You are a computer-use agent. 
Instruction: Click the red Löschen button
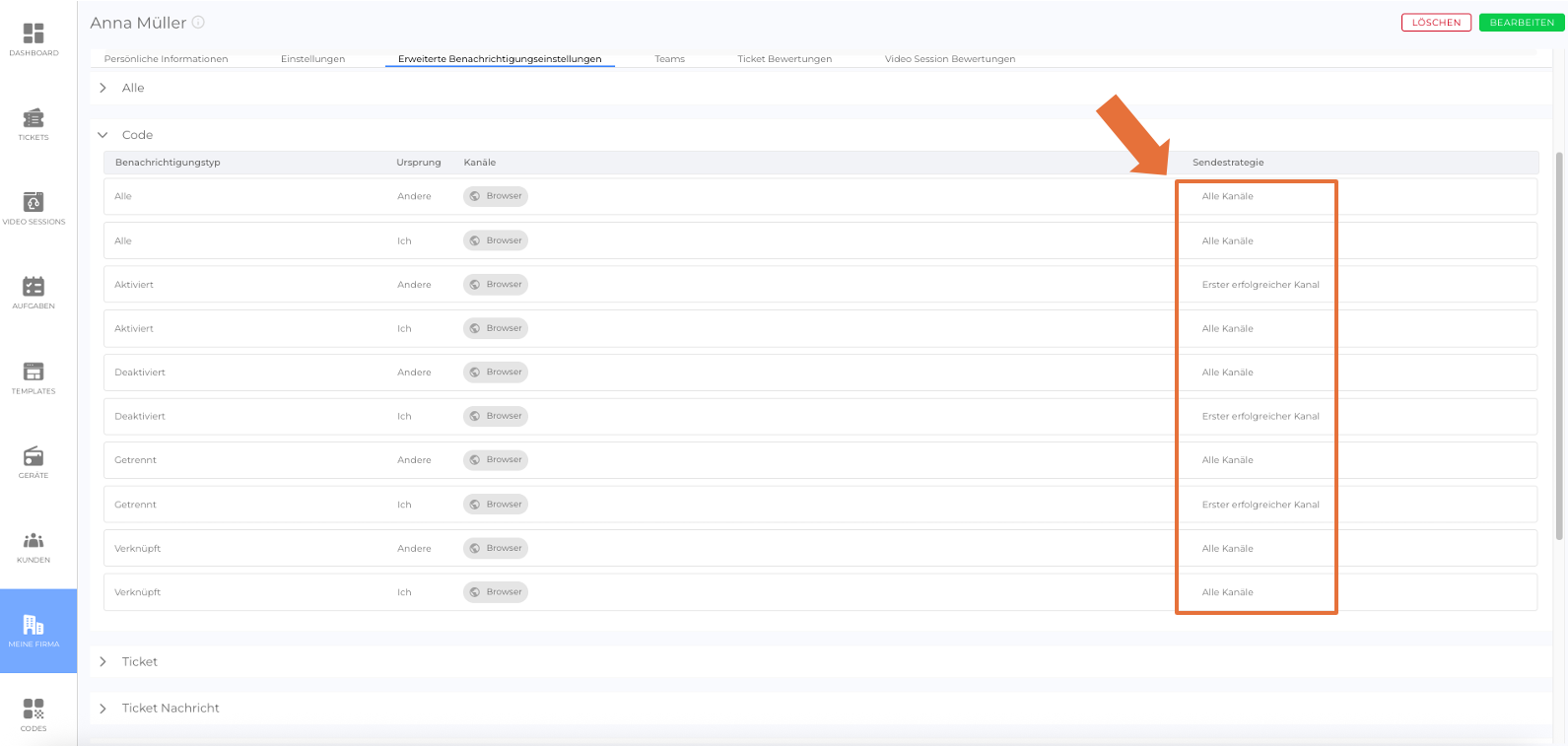pyautogui.click(x=1436, y=23)
